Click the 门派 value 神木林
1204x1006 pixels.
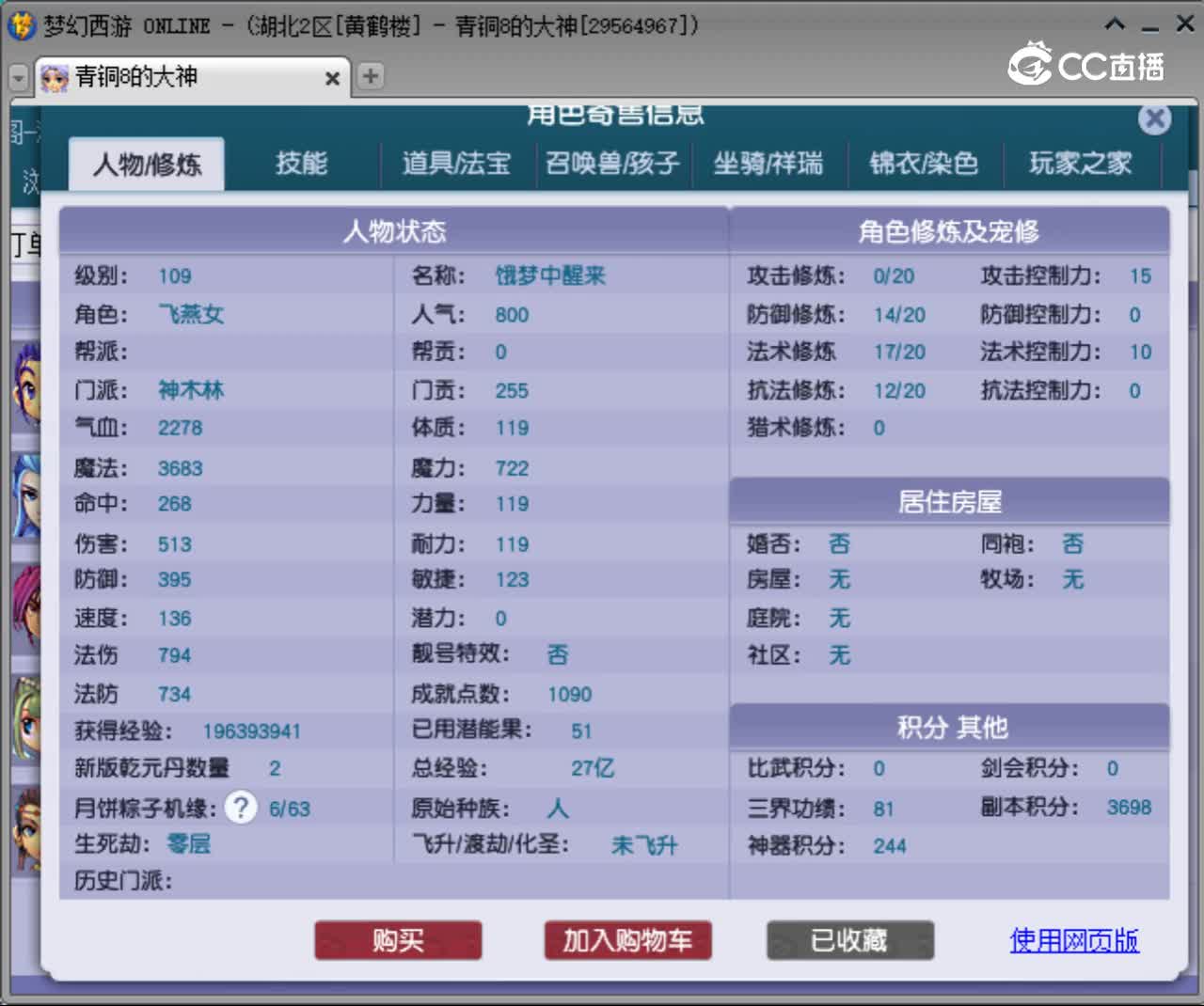pos(191,390)
